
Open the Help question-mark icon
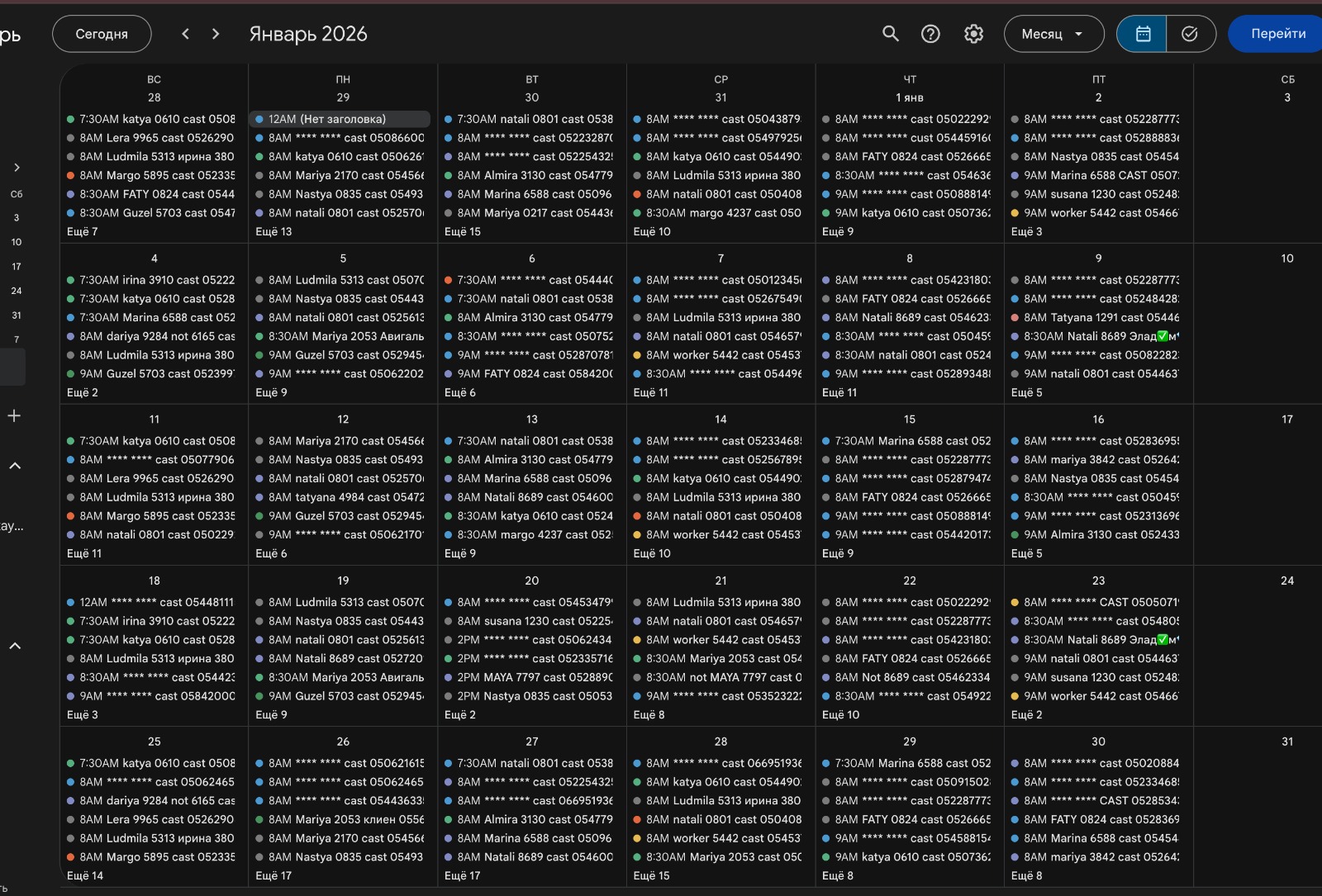point(930,34)
